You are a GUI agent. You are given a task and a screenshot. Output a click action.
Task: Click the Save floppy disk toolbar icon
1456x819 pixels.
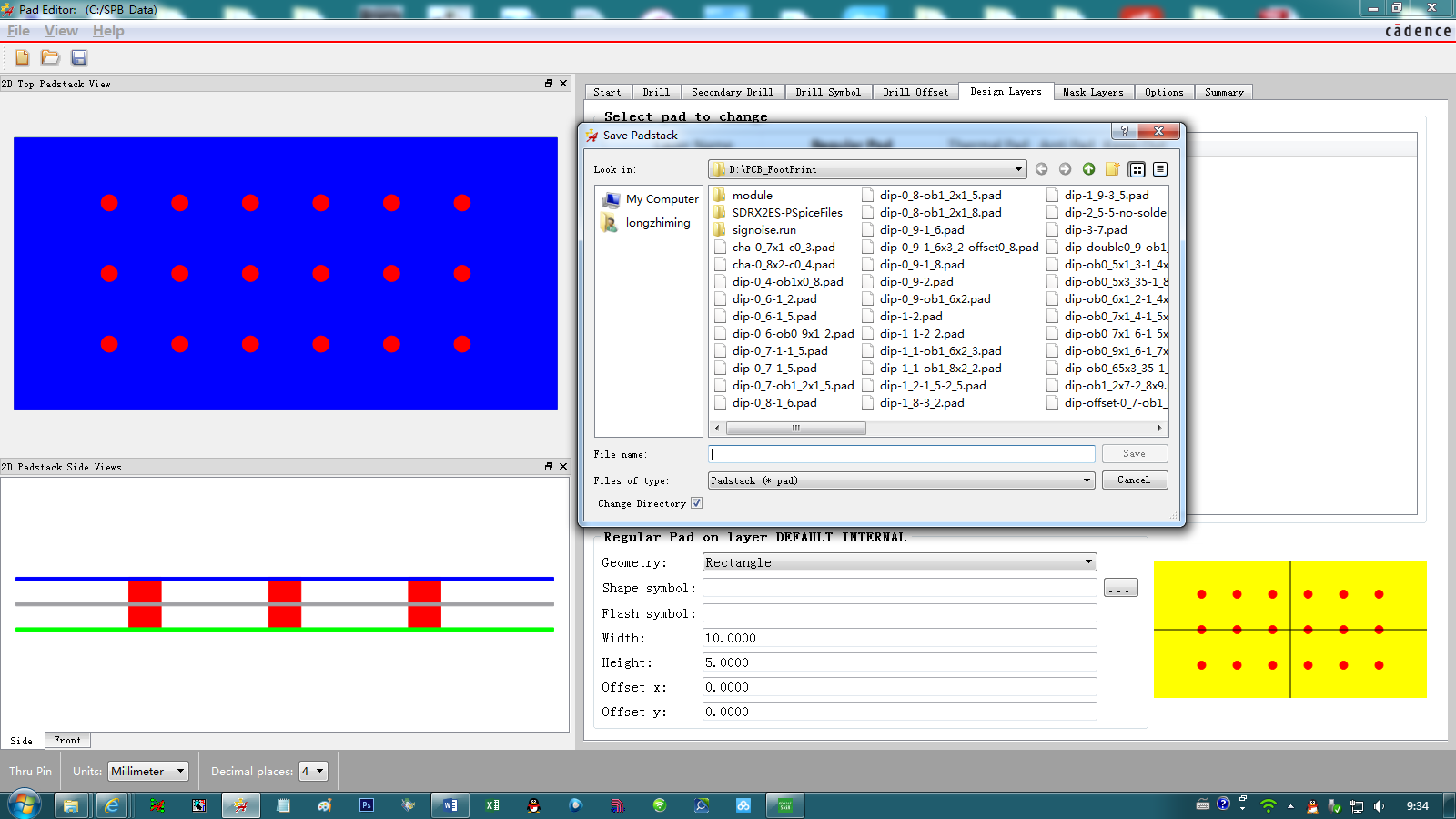click(x=79, y=57)
